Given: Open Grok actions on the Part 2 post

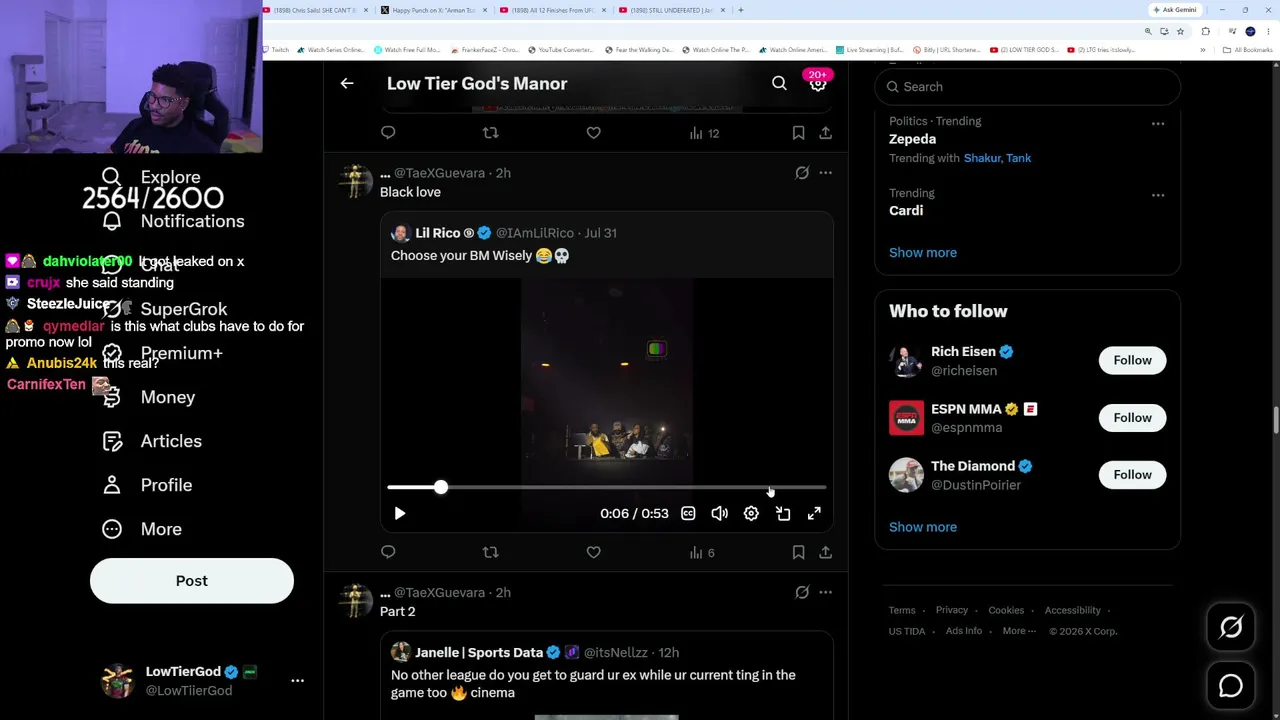Looking at the screenshot, I should [x=802, y=592].
